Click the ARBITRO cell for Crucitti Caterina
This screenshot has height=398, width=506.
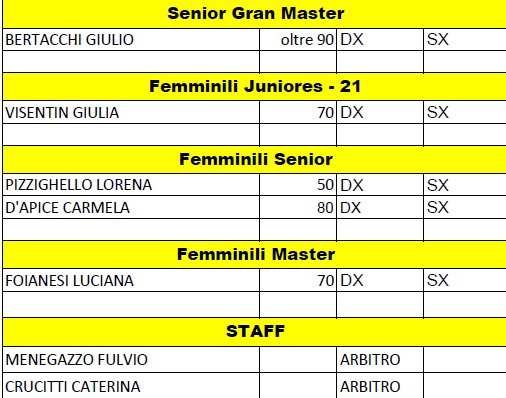pyautogui.click(x=380, y=386)
